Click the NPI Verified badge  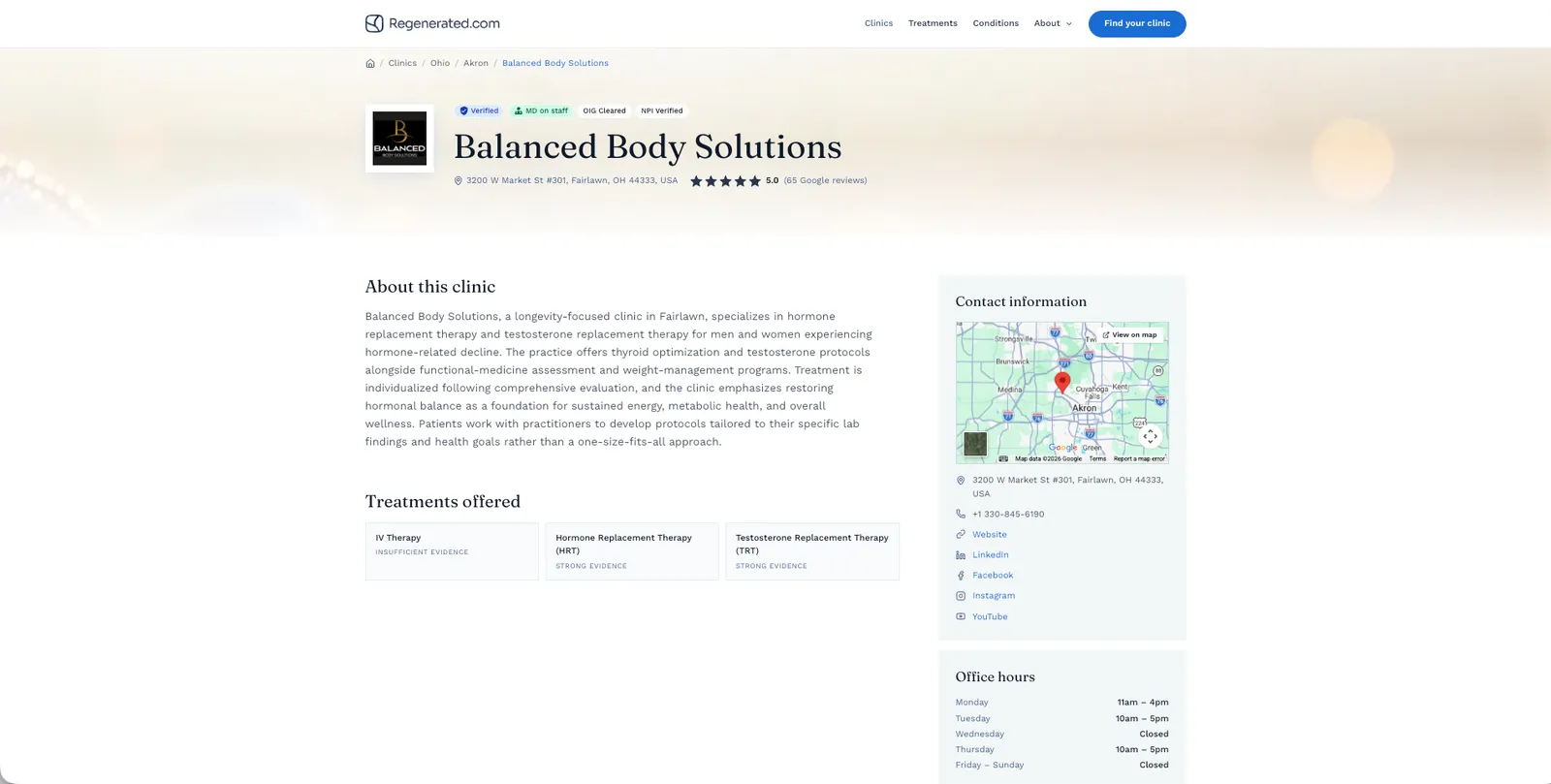click(x=662, y=110)
